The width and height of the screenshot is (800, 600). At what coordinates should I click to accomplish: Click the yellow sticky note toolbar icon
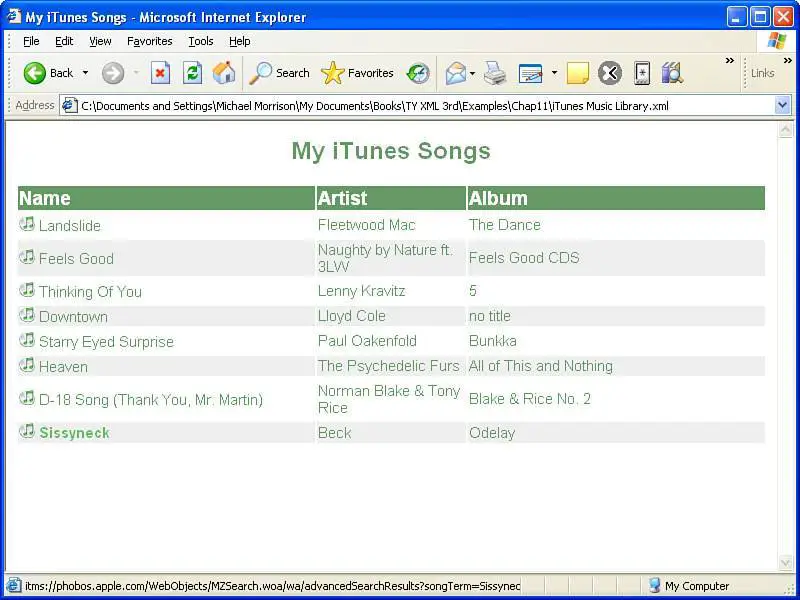578,73
